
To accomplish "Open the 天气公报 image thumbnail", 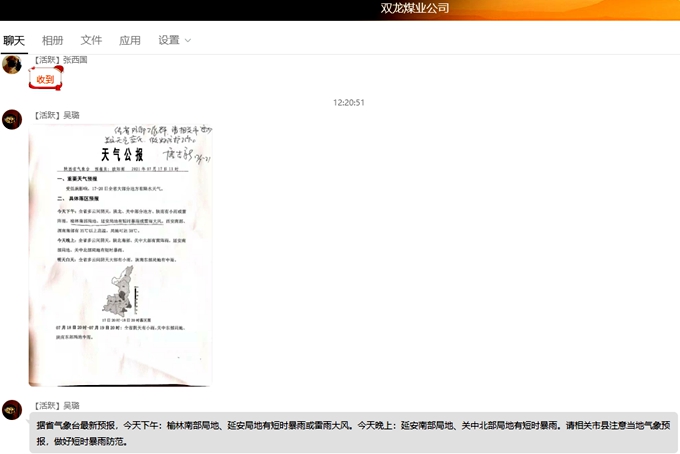I will tap(120, 255).
